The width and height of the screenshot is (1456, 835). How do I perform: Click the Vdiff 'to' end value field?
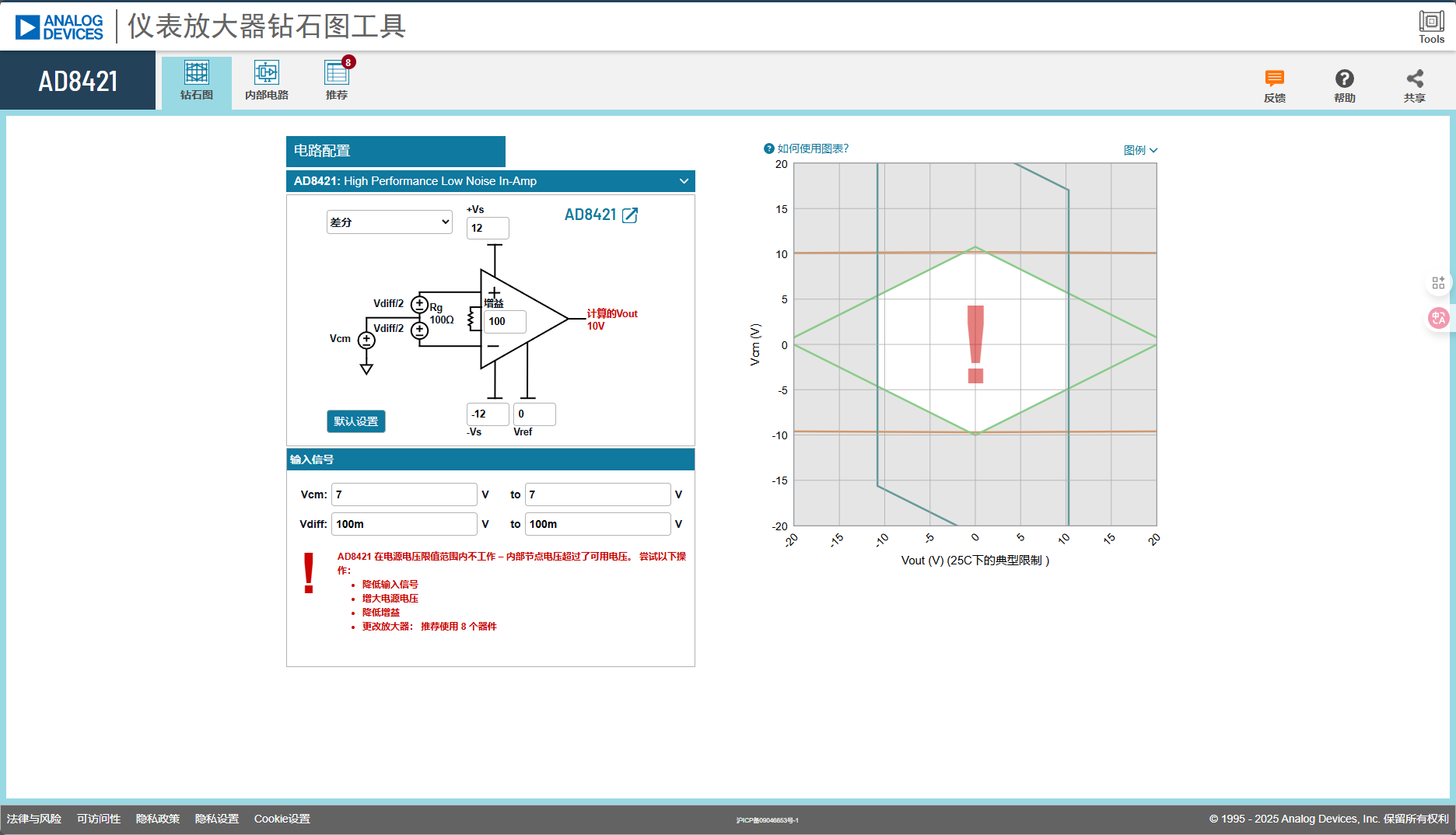click(x=598, y=524)
